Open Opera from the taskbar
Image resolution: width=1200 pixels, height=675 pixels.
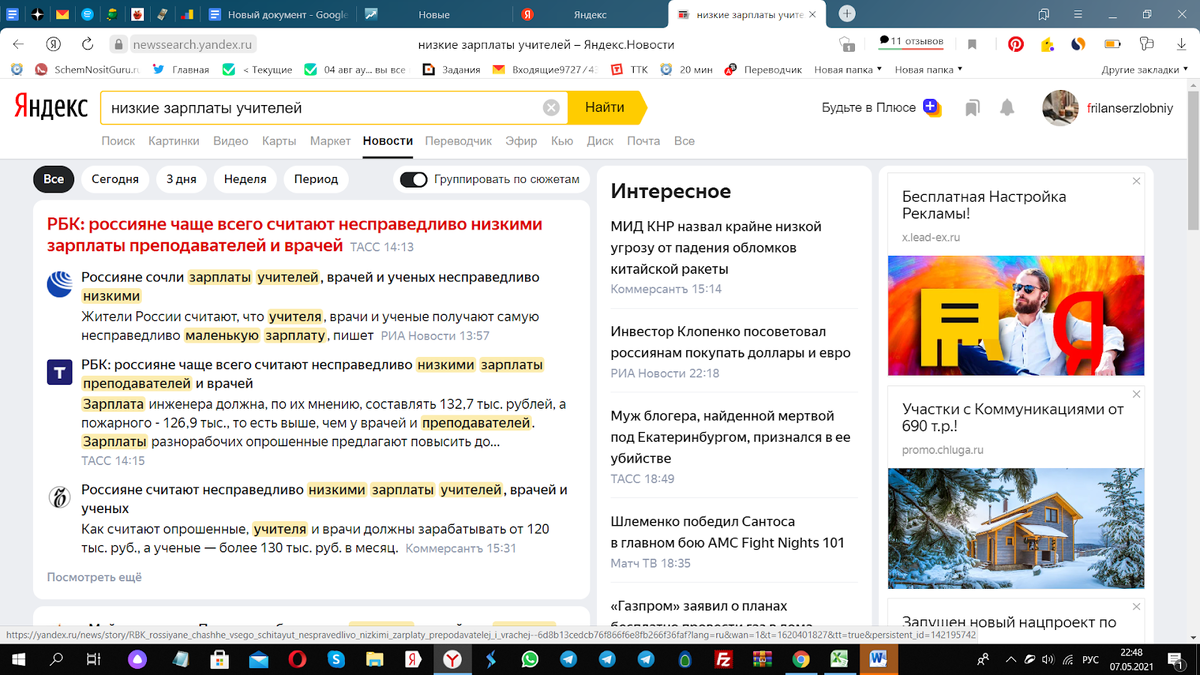click(x=297, y=659)
